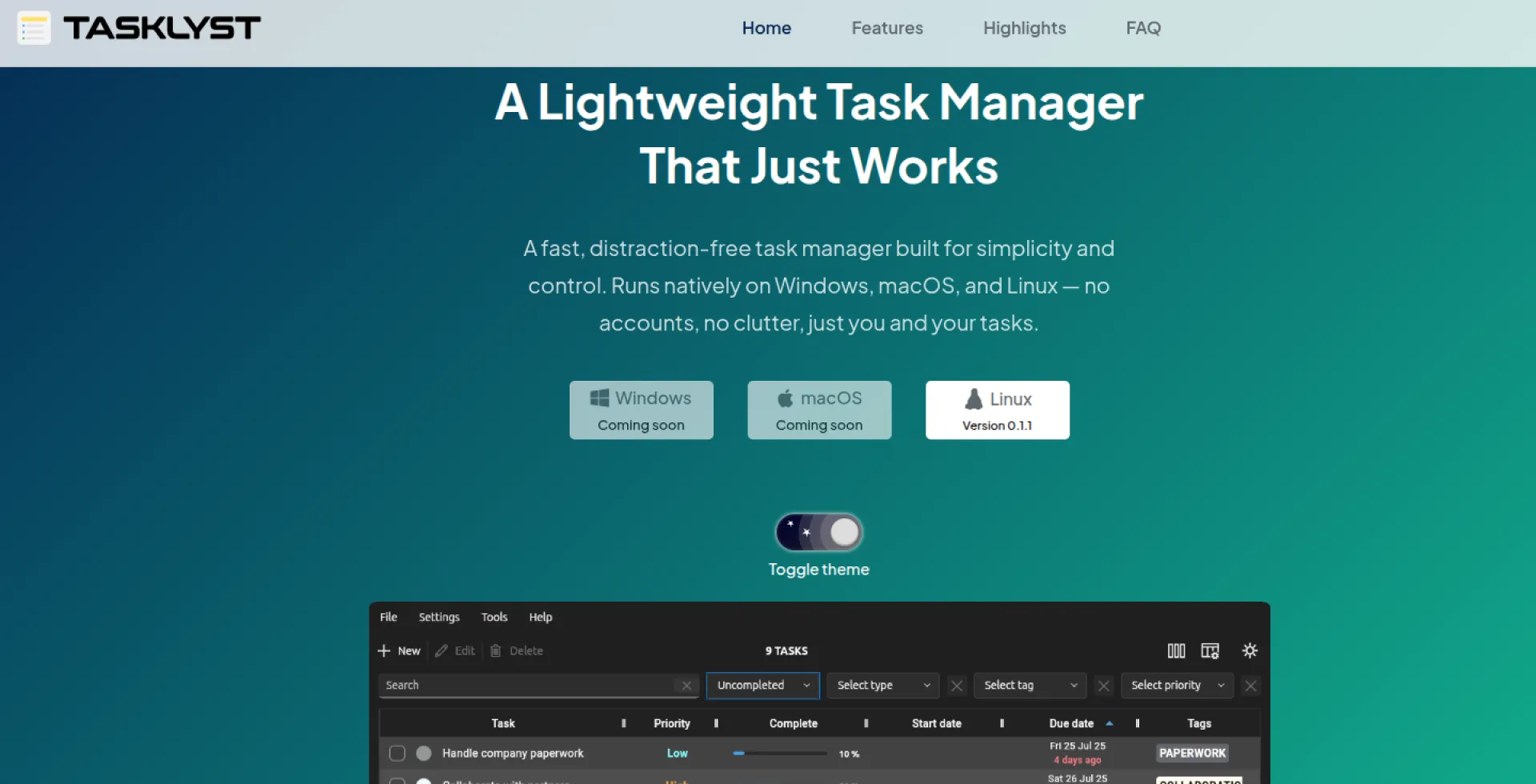Click the headline A Lightweight Task Manager
Screen dimensions: 1536x784
pyautogui.click(x=818, y=102)
